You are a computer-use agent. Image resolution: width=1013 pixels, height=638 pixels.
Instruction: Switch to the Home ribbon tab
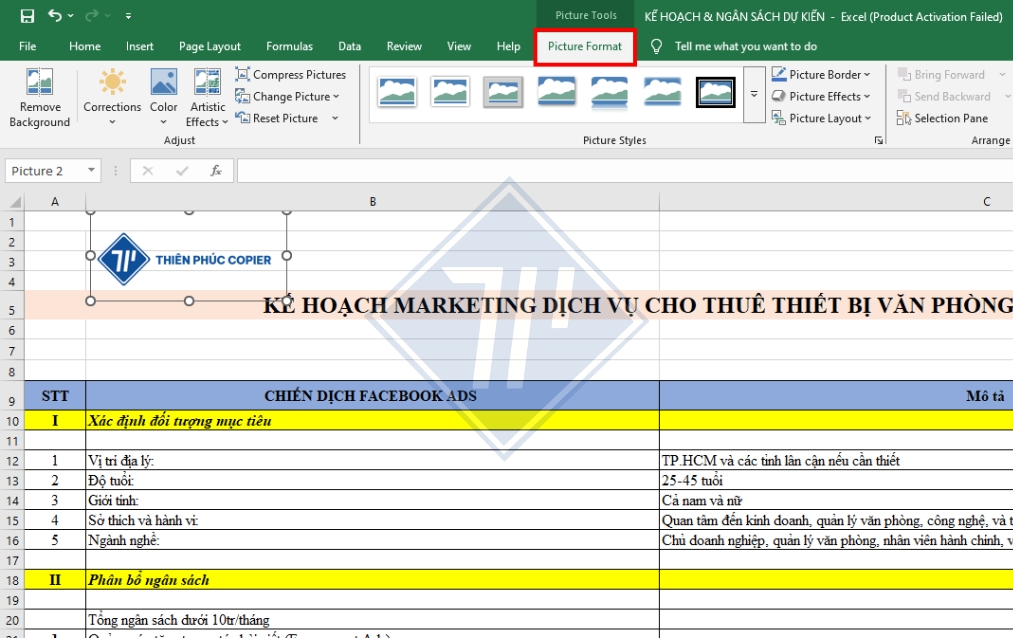pos(84,45)
